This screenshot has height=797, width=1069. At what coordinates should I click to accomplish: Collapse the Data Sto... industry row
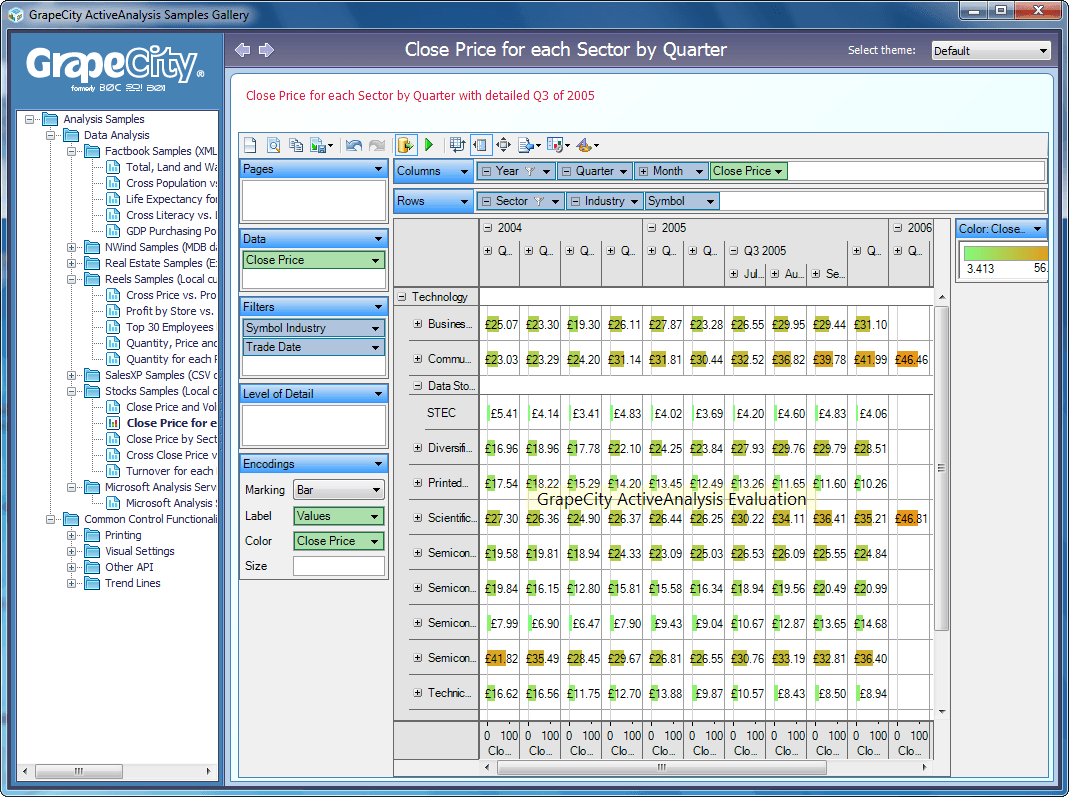point(418,386)
